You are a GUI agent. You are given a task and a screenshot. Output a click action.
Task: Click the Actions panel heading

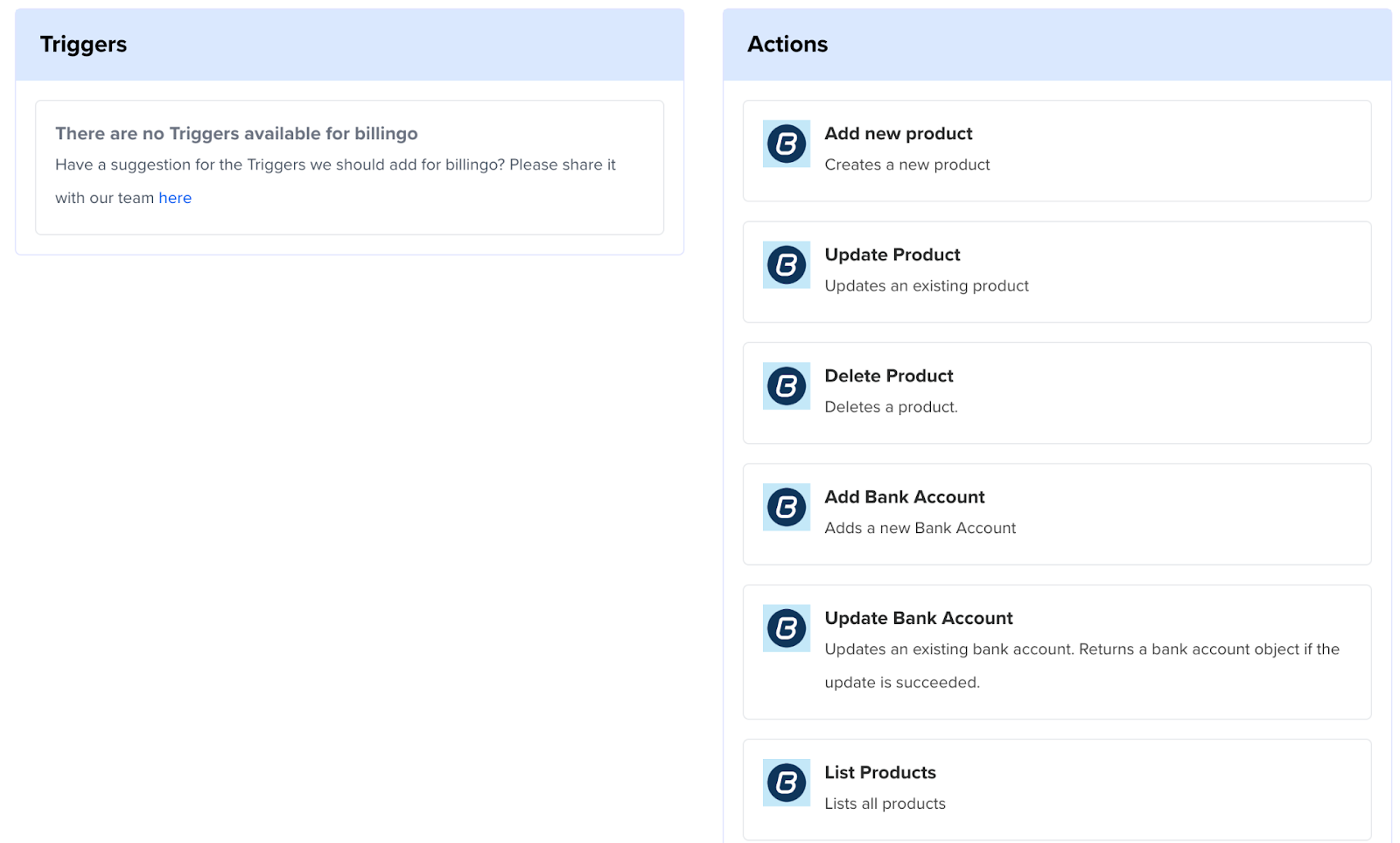787,45
